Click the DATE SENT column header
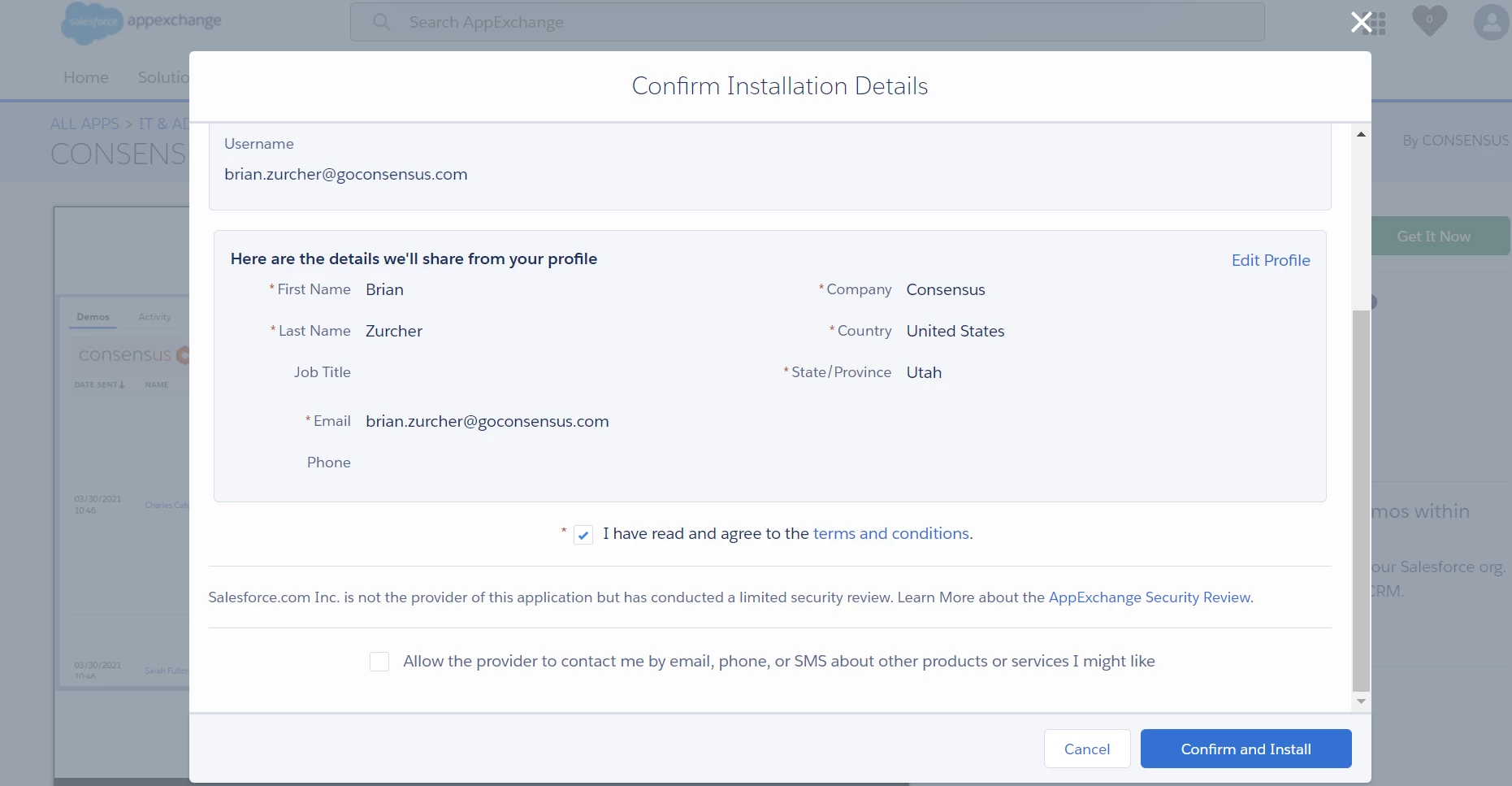 click(x=99, y=384)
